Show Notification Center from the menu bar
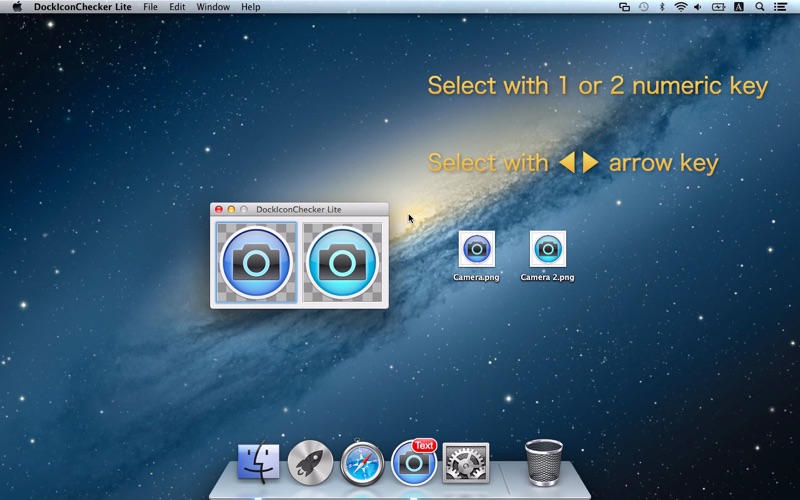 tap(781, 7)
